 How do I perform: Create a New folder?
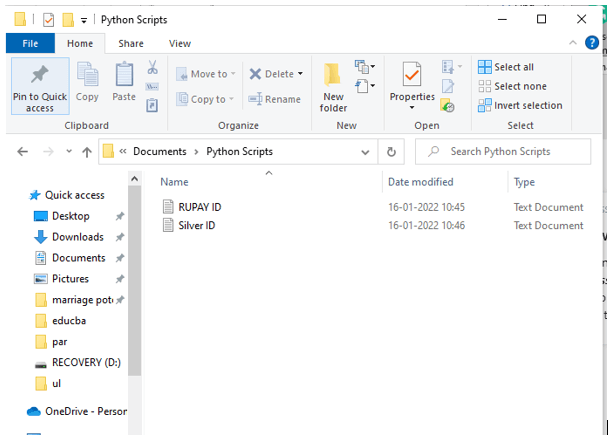[x=333, y=88]
